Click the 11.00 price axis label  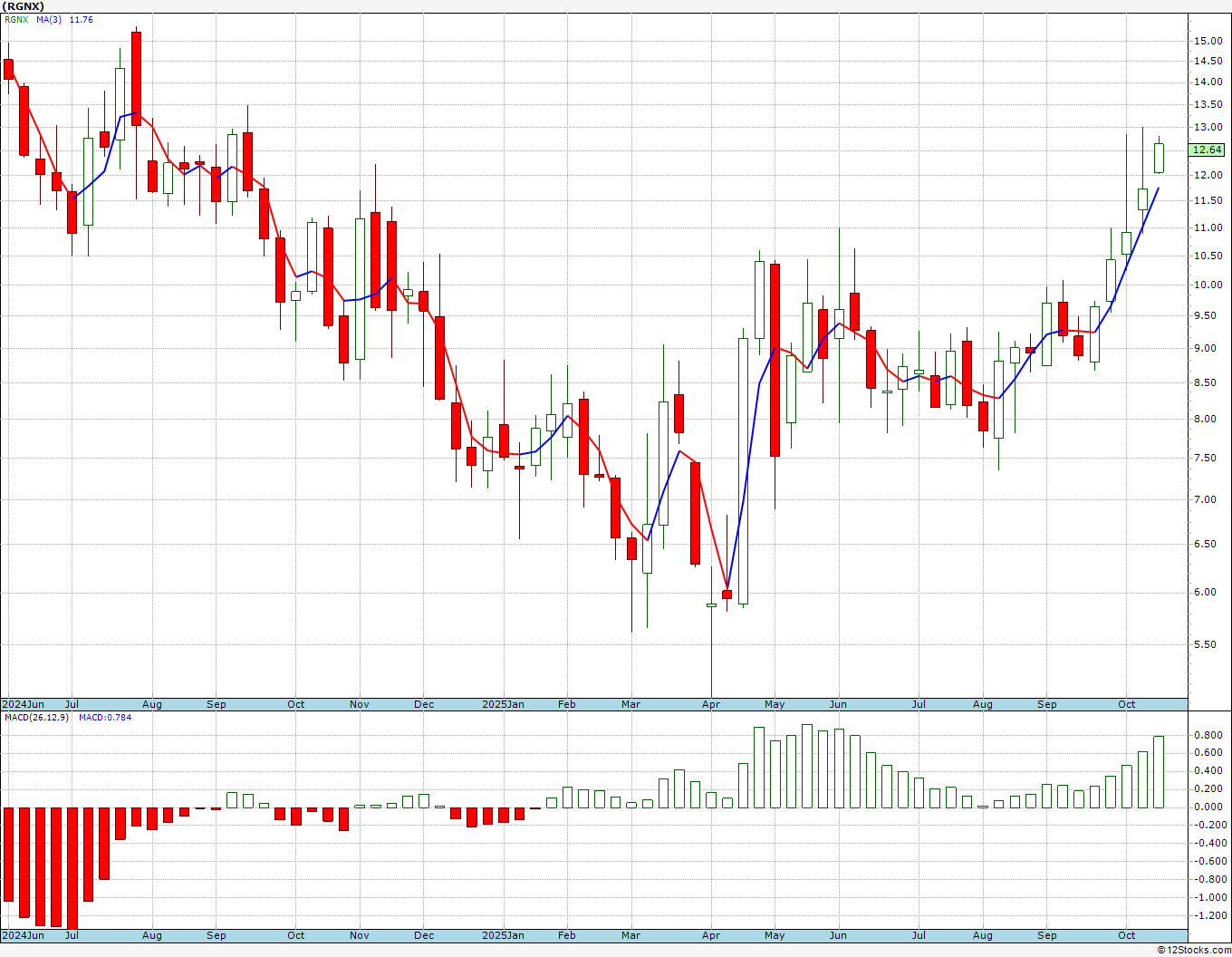(1207, 227)
